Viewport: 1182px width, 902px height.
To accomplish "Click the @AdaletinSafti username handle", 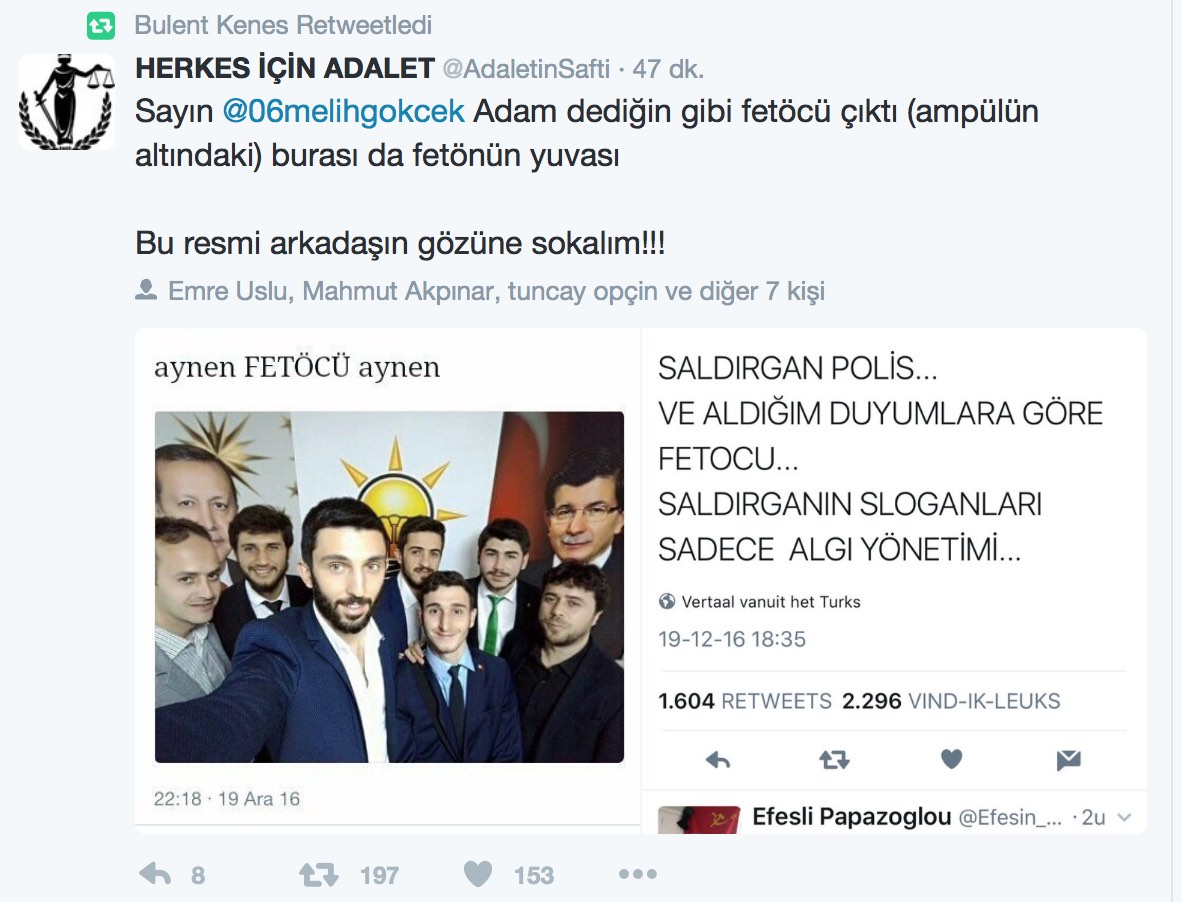I will 526,69.
